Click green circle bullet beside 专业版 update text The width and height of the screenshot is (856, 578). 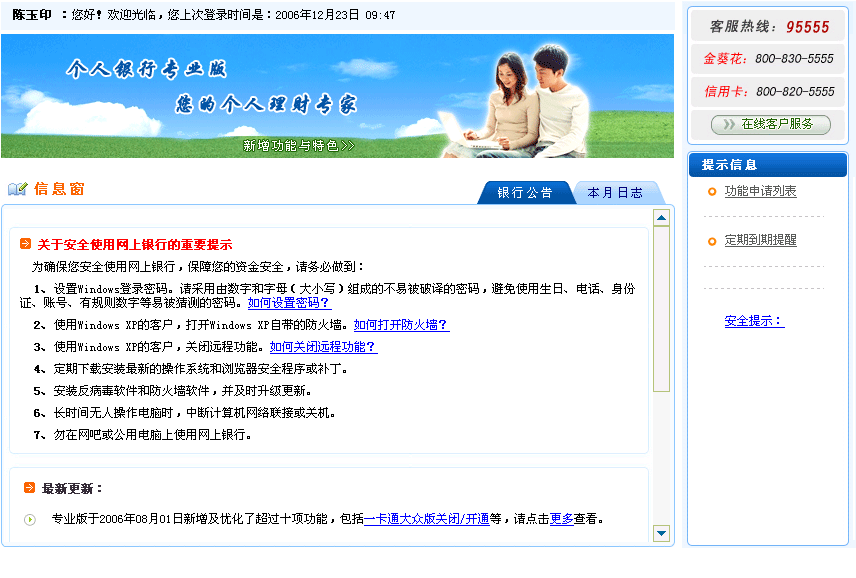point(30,519)
